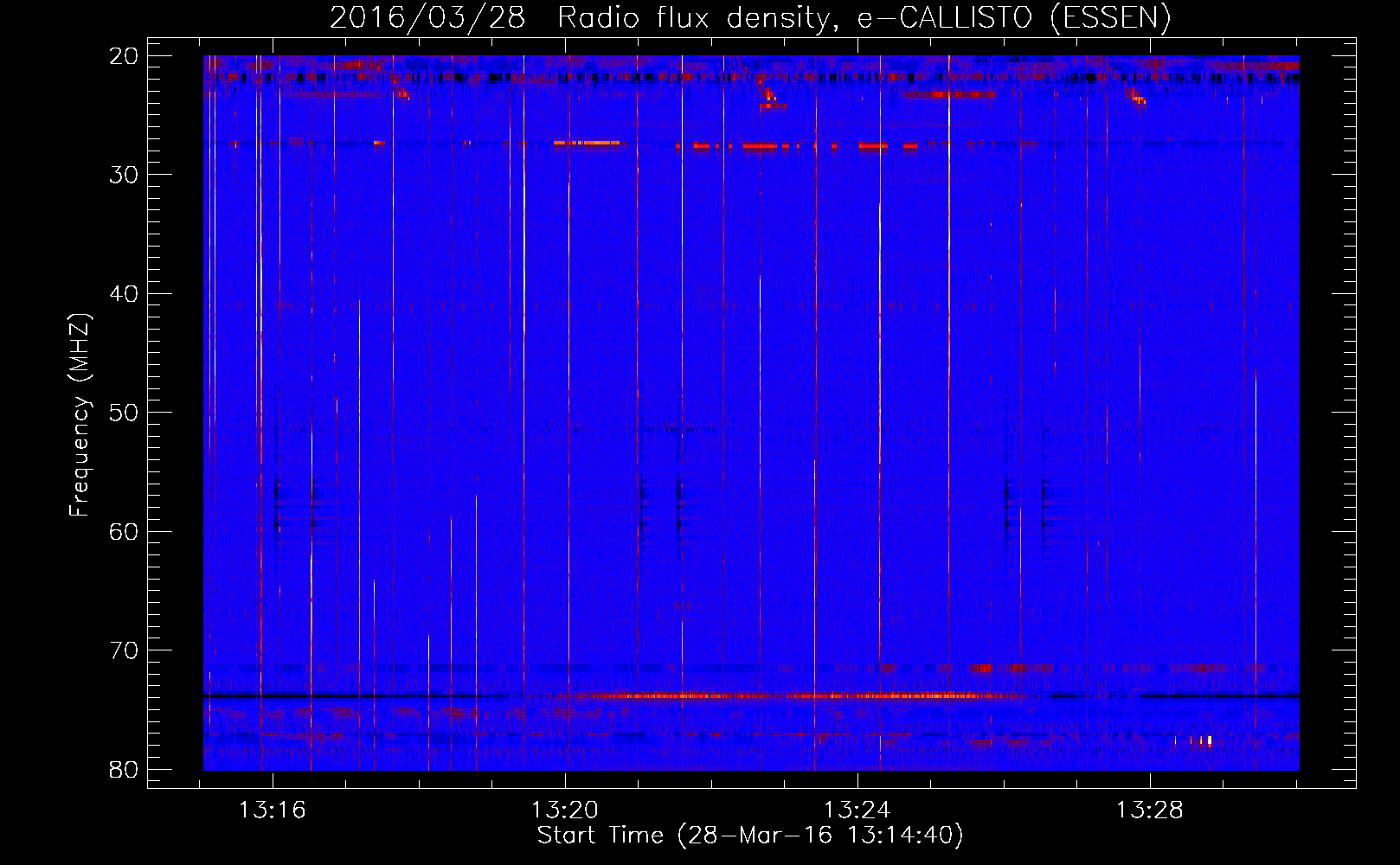1400x865 pixels.
Task: Click the 60 MHz frequency tick label
Action: point(124,531)
